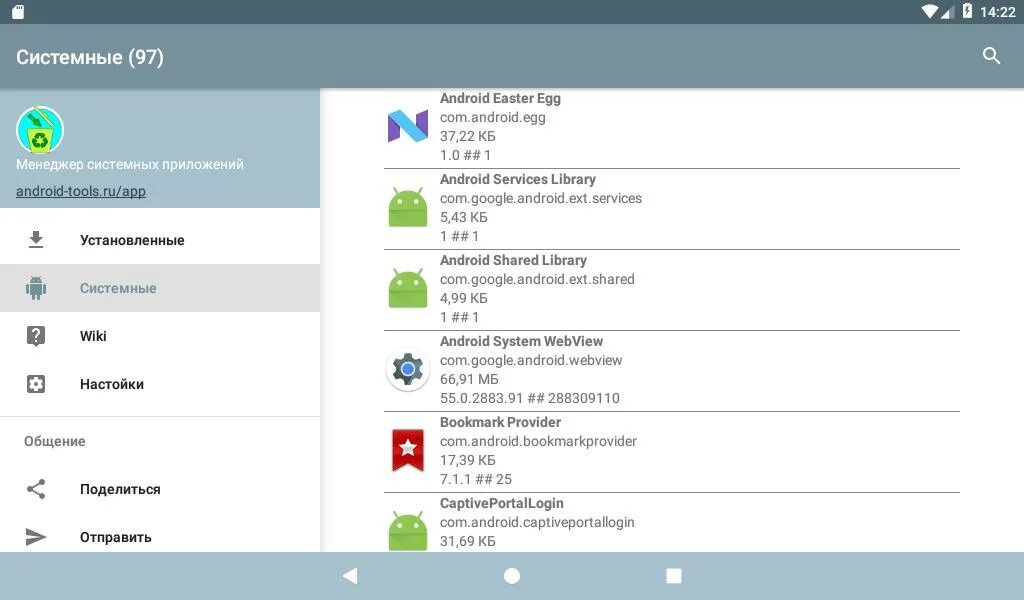Click the question mark Wiki icon
The image size is (1024, 600).
(x=36, y=336)
